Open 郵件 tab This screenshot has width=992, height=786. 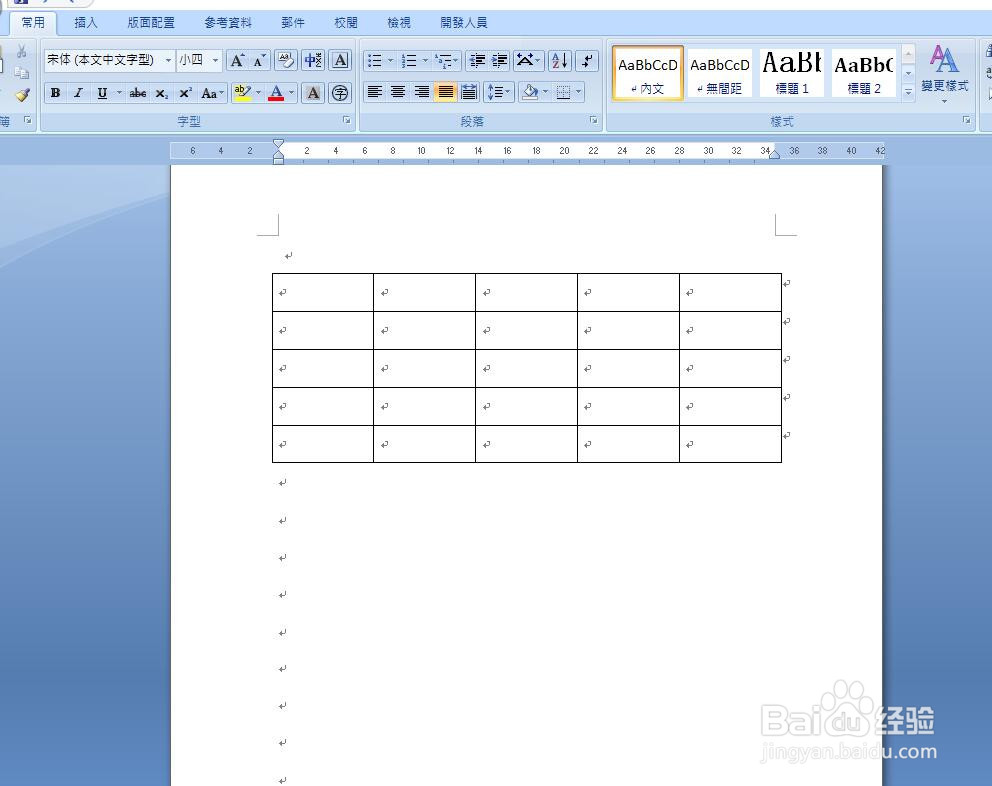click(x=293, y=23)
